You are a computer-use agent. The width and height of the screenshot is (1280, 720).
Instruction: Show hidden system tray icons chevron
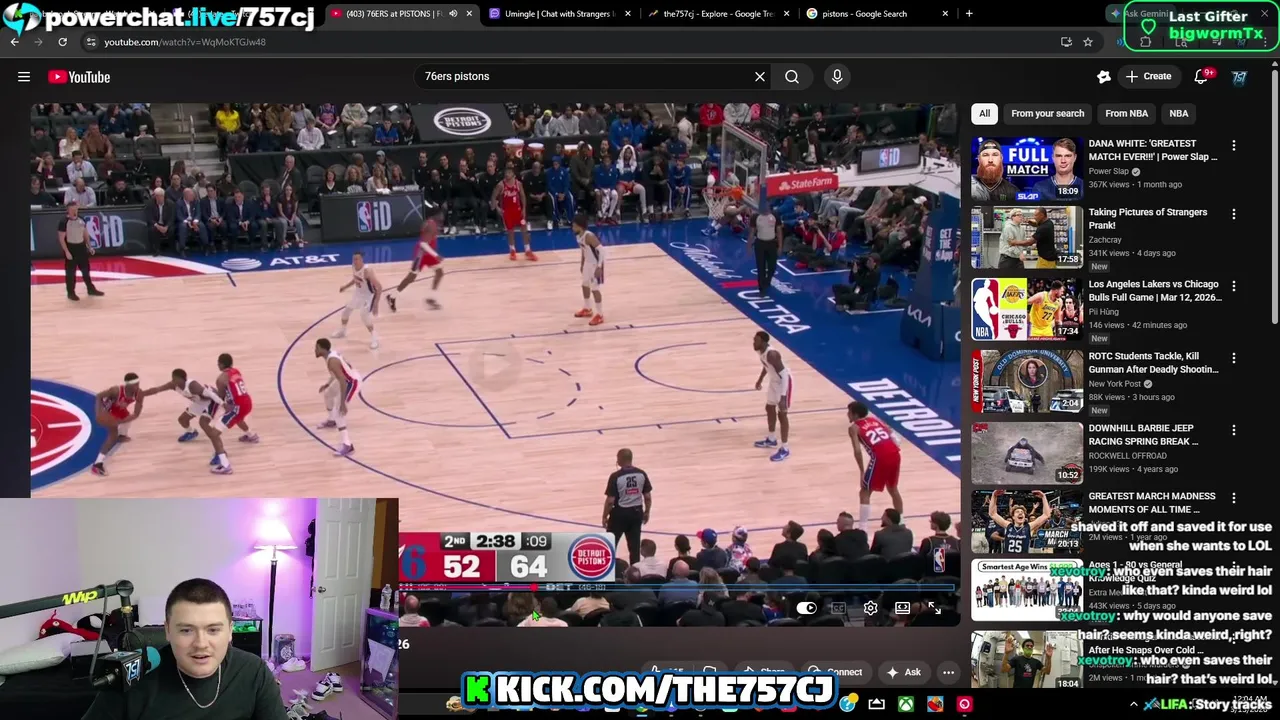coord(1133,705)
